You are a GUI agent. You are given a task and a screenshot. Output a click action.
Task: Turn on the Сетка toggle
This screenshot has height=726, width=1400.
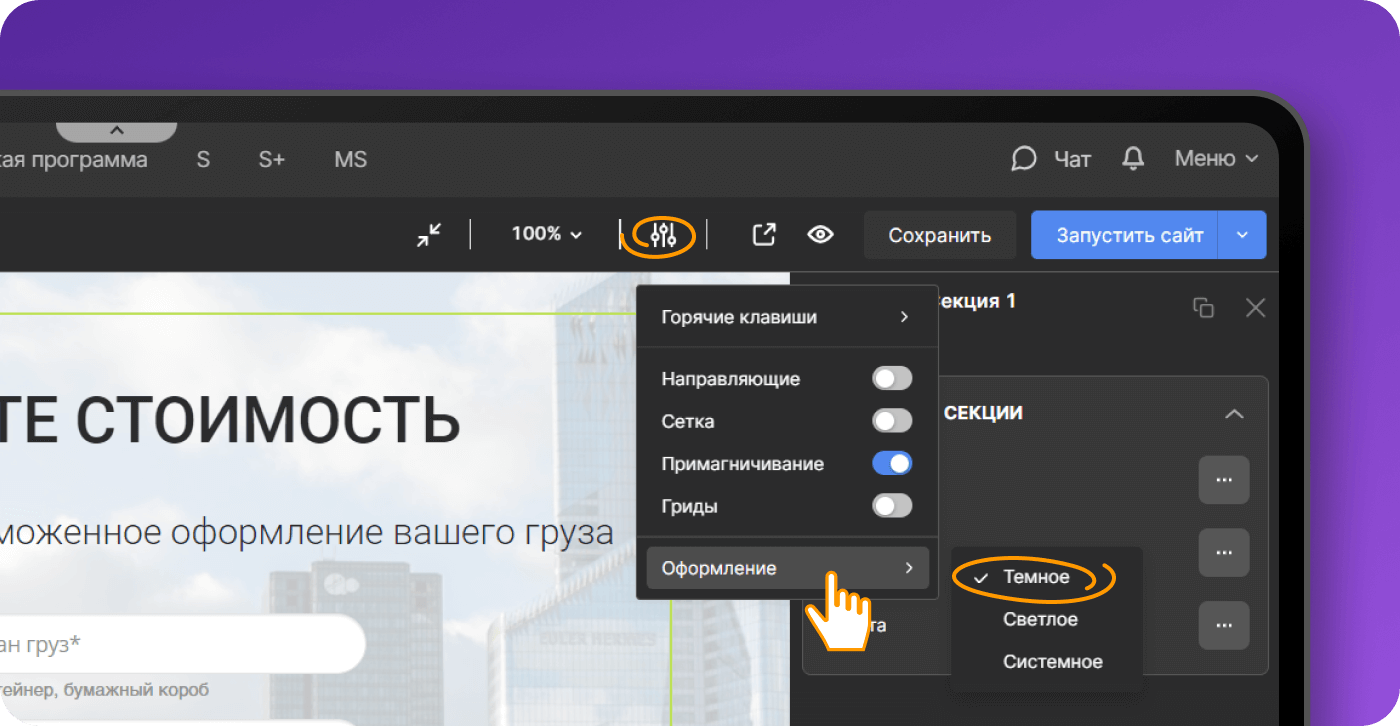click(891, 421)
